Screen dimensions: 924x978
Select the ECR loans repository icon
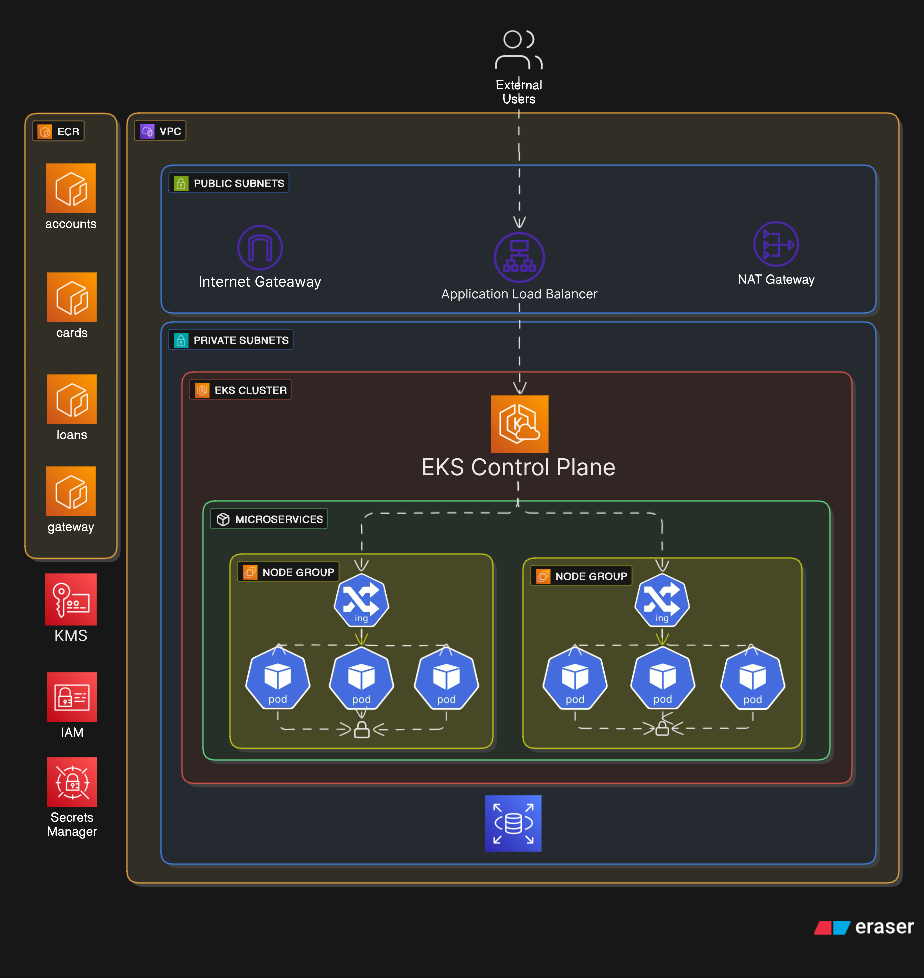click(72, 399)
